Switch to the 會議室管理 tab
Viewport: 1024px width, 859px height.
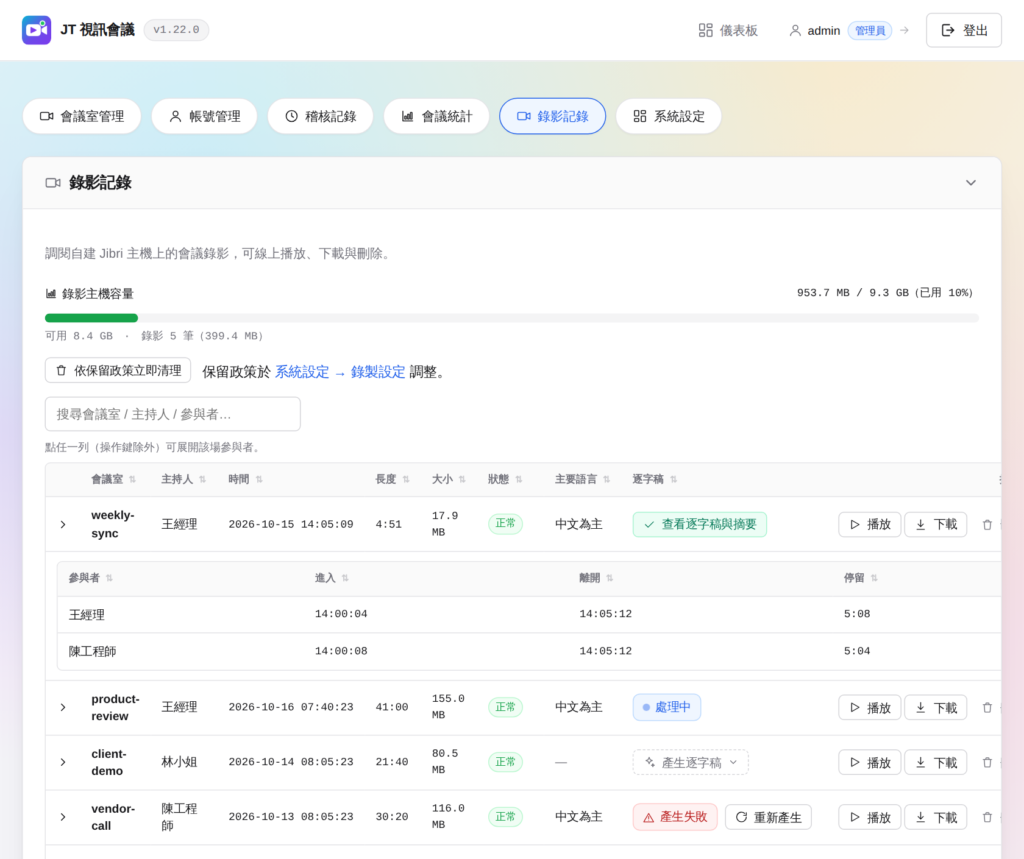82,116
